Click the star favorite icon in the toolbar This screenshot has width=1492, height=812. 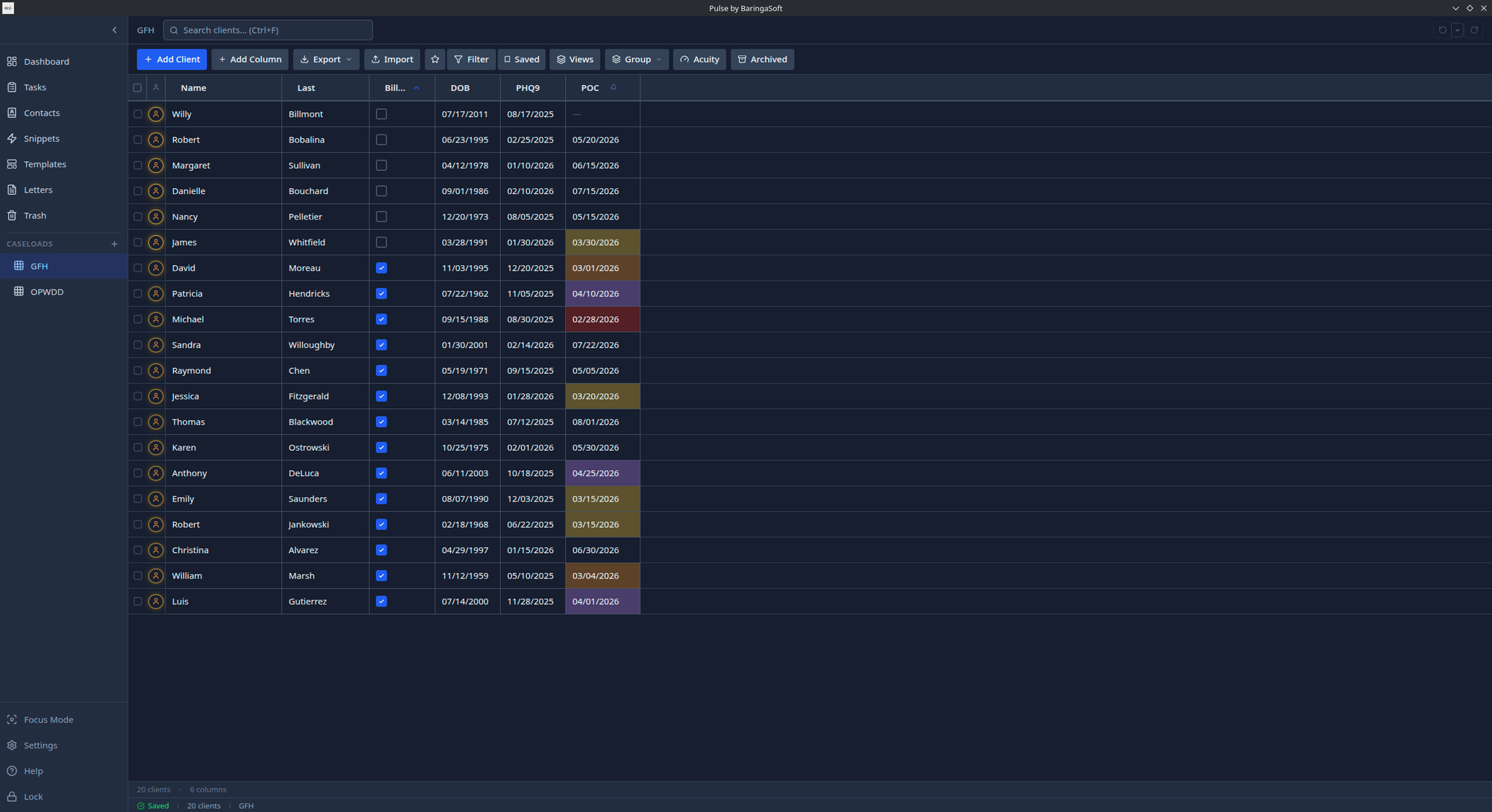tap(435, 59)
